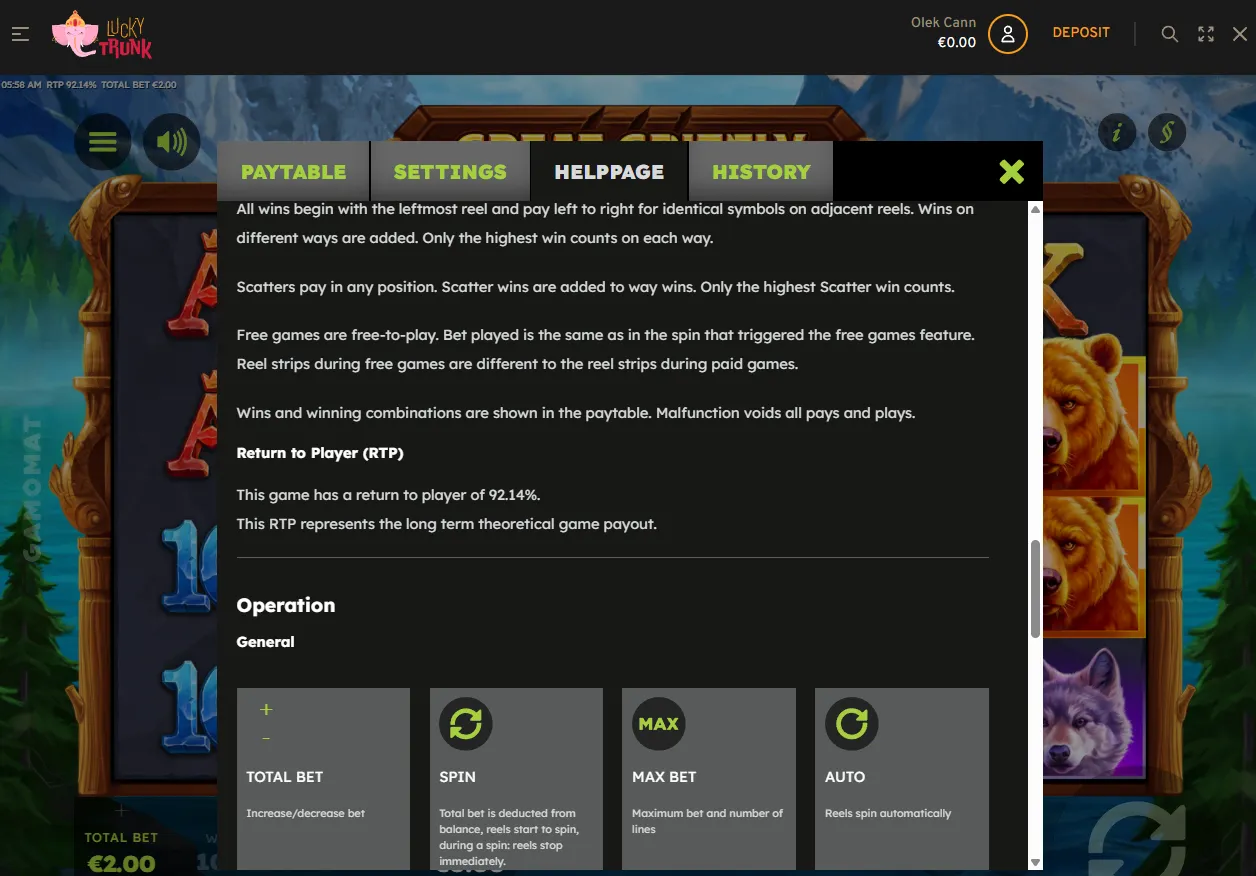Click the minus sign in the TOTAL BET help card
This screenshot has width=1256, height=876.
pyautogui.click(x=266, y=738)
